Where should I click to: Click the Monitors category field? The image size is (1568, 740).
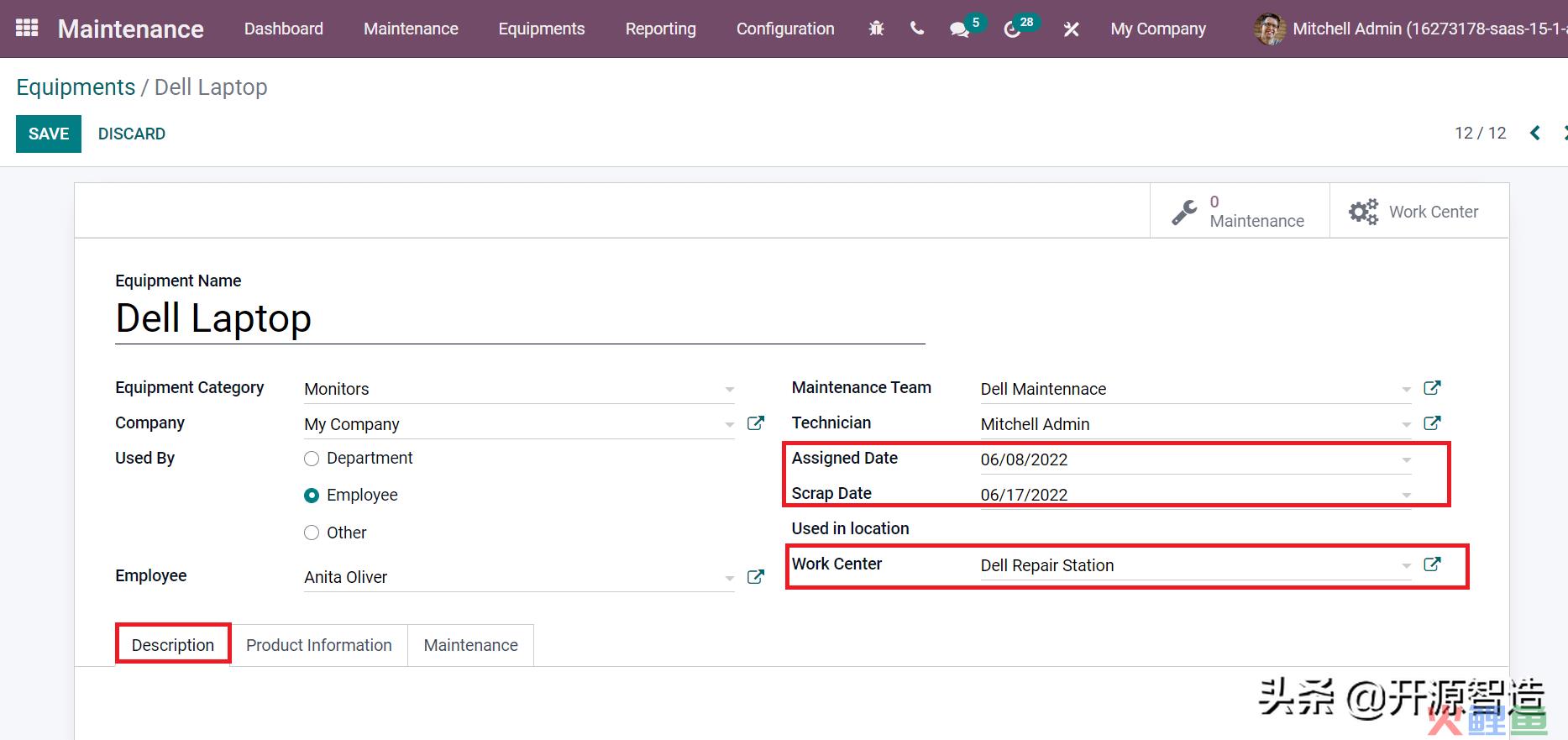[519, 389]
